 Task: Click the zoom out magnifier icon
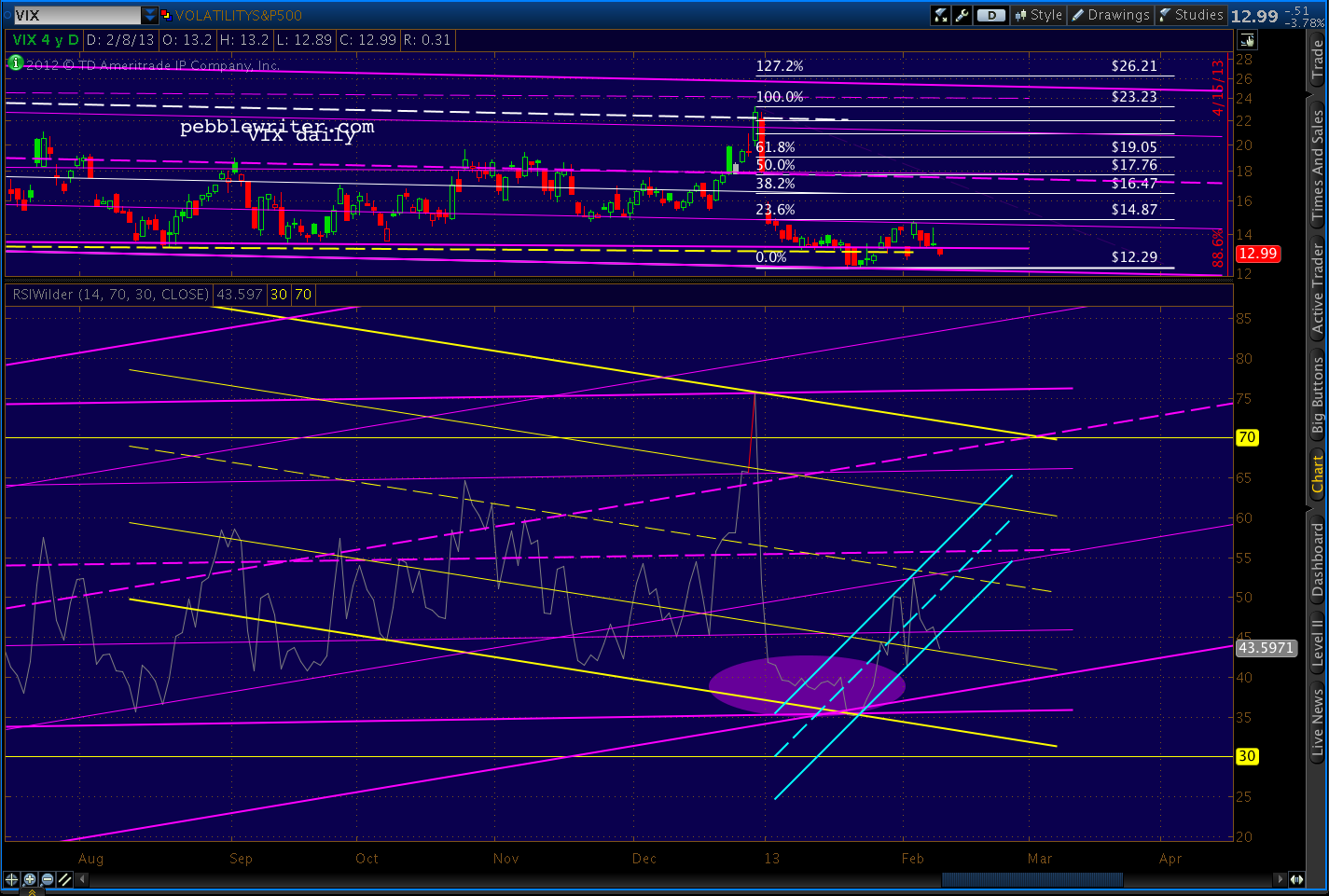[x=48, y=879]
